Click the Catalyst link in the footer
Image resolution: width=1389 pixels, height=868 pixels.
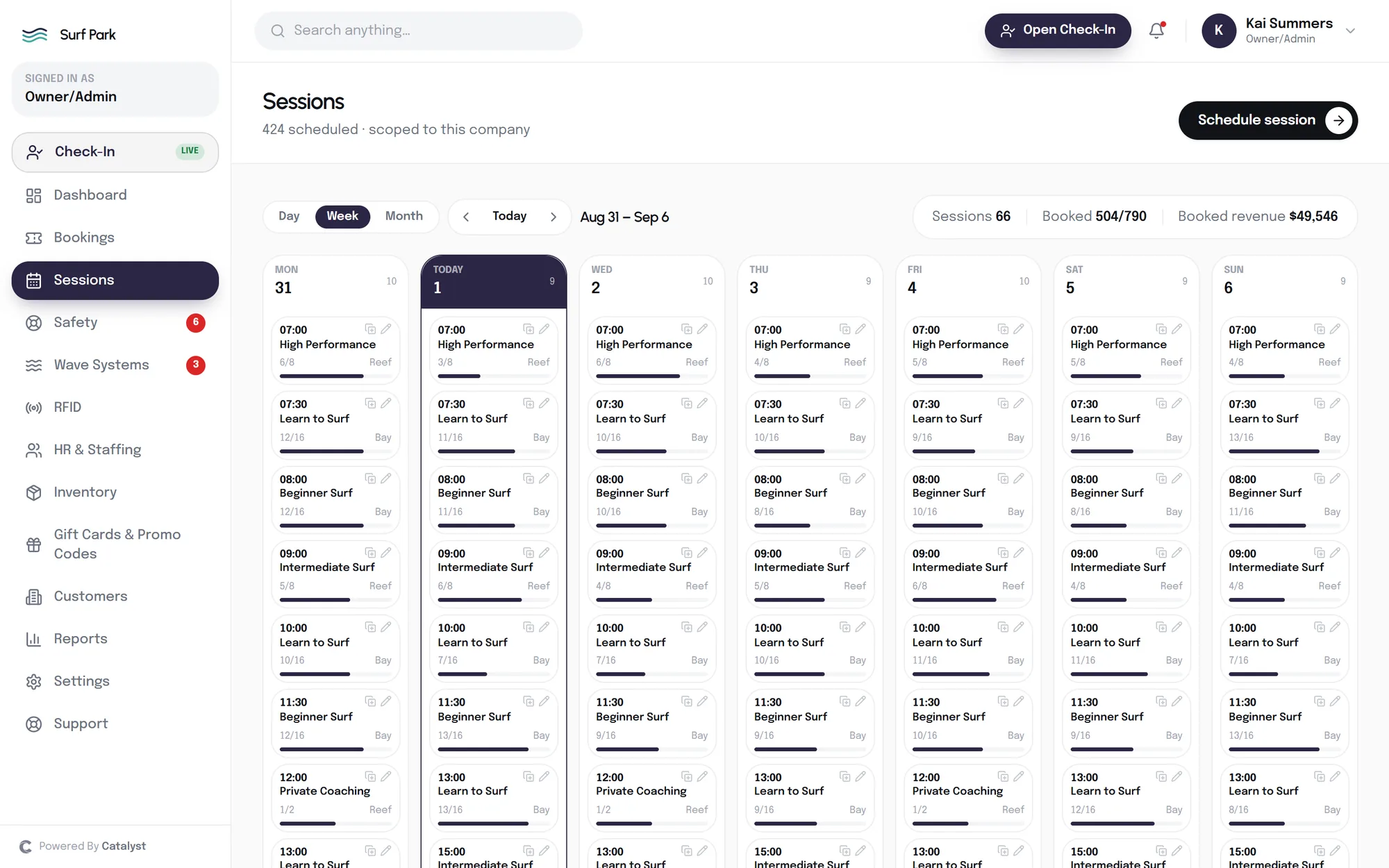click(124, 846)
